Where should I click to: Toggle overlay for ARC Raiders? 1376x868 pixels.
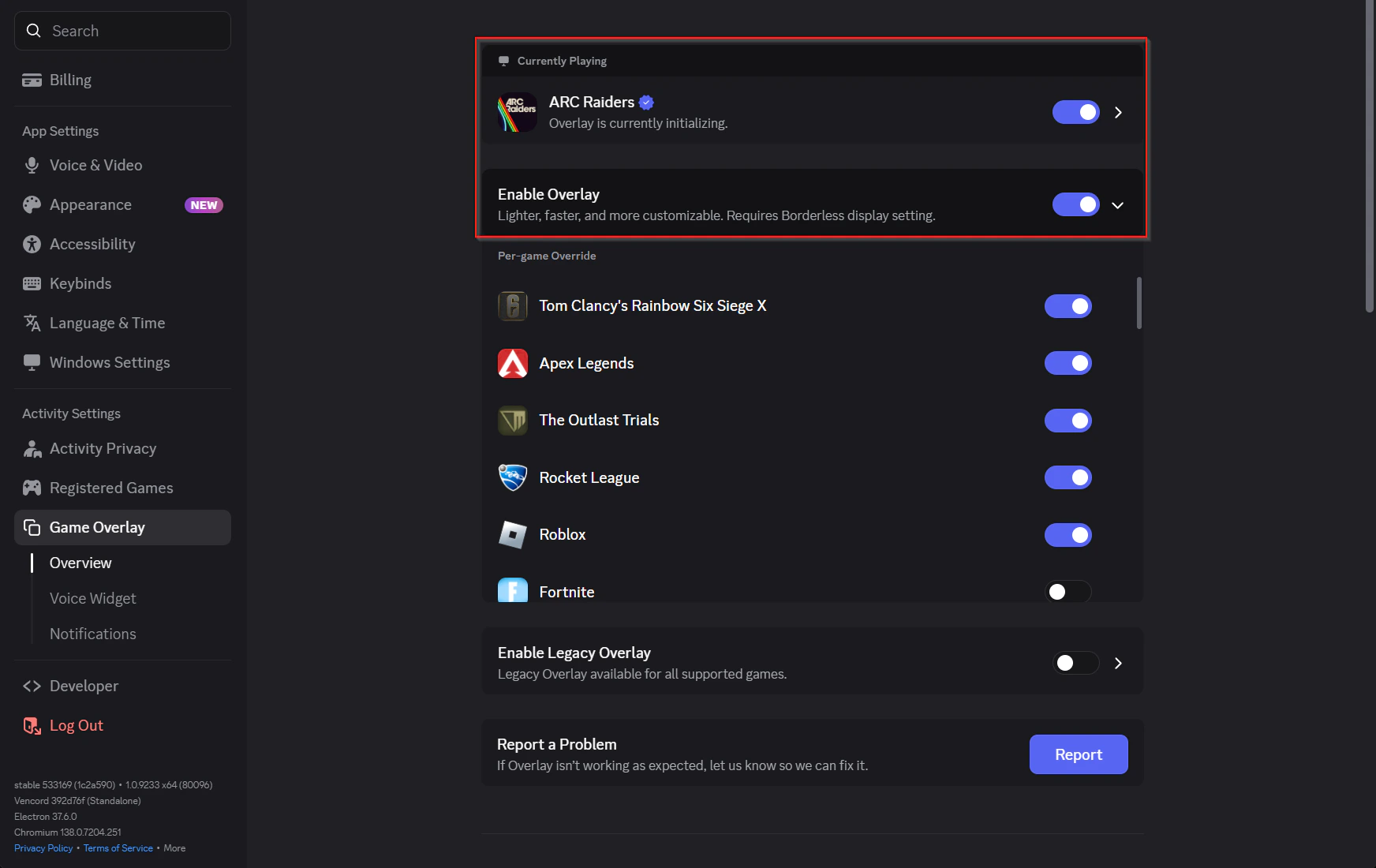coord(1075,112)
